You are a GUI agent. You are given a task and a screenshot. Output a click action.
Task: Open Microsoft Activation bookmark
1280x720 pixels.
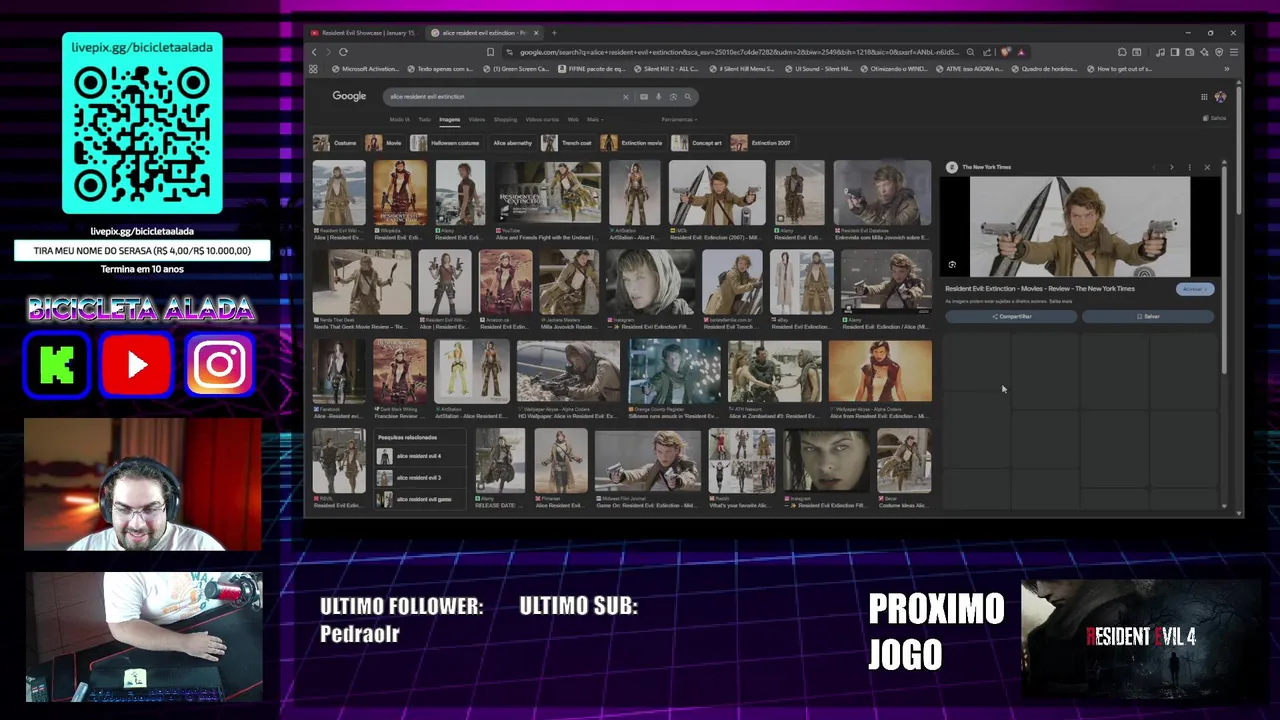364,69
